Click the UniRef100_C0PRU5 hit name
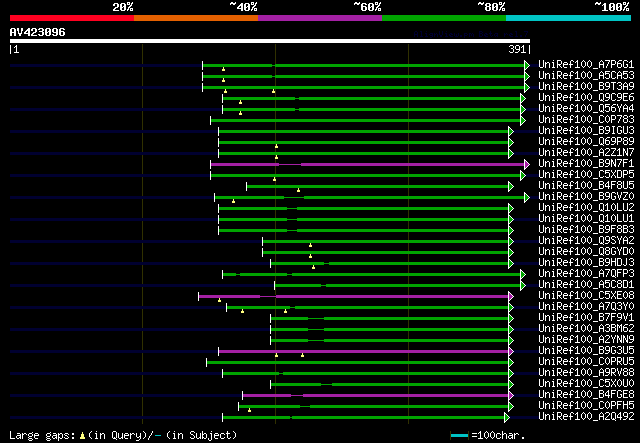Image resolution: width=640 pixels, height=443 pixels. pos(586,362)
